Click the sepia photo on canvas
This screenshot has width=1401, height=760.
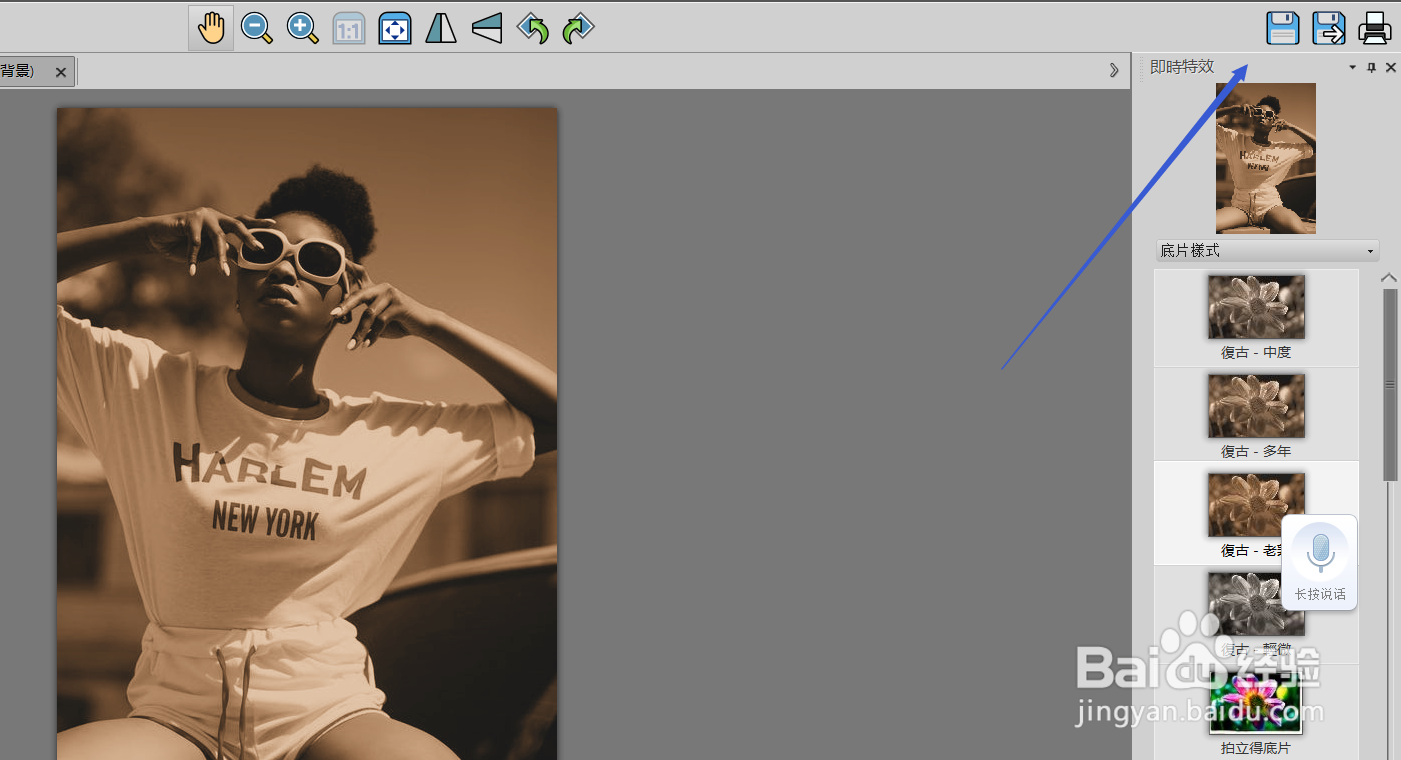point(307,434)
